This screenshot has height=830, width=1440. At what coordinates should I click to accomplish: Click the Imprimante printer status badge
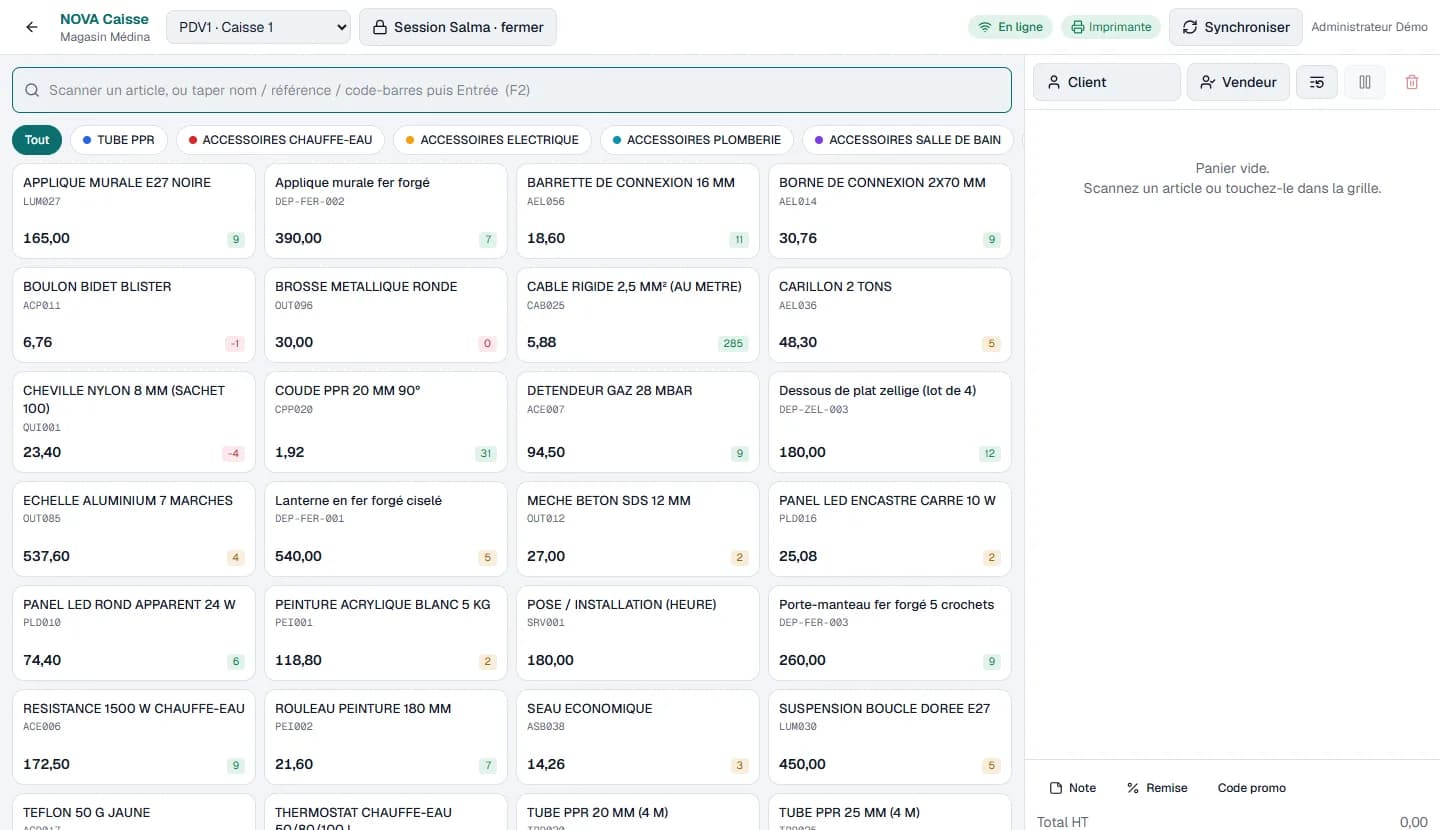pos(1110,27)
